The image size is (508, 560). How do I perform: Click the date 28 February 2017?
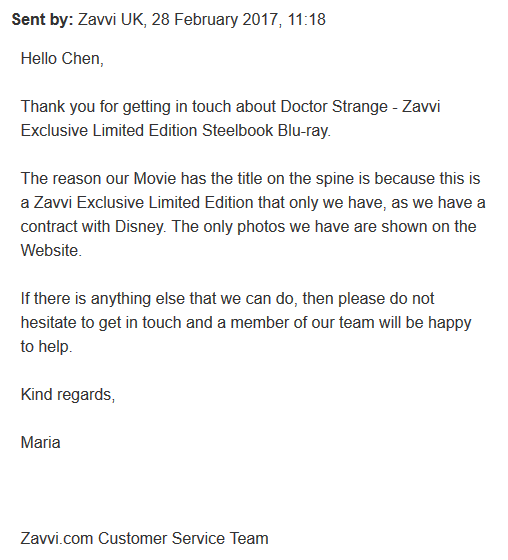point(214,19)
